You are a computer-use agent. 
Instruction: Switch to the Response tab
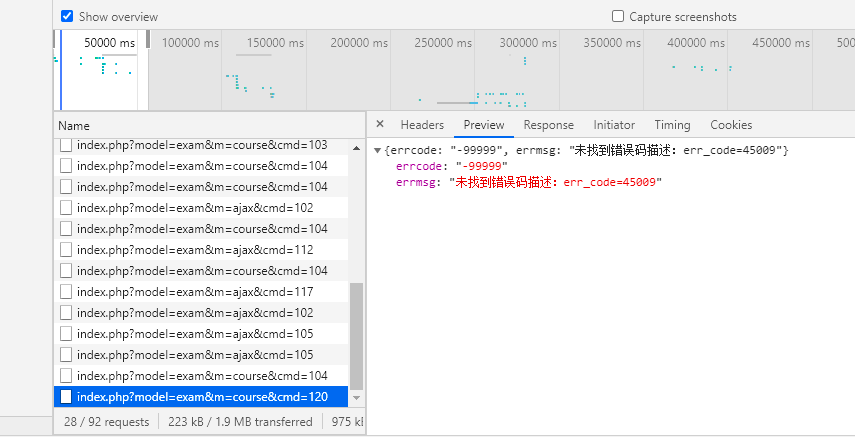(549, 125)
